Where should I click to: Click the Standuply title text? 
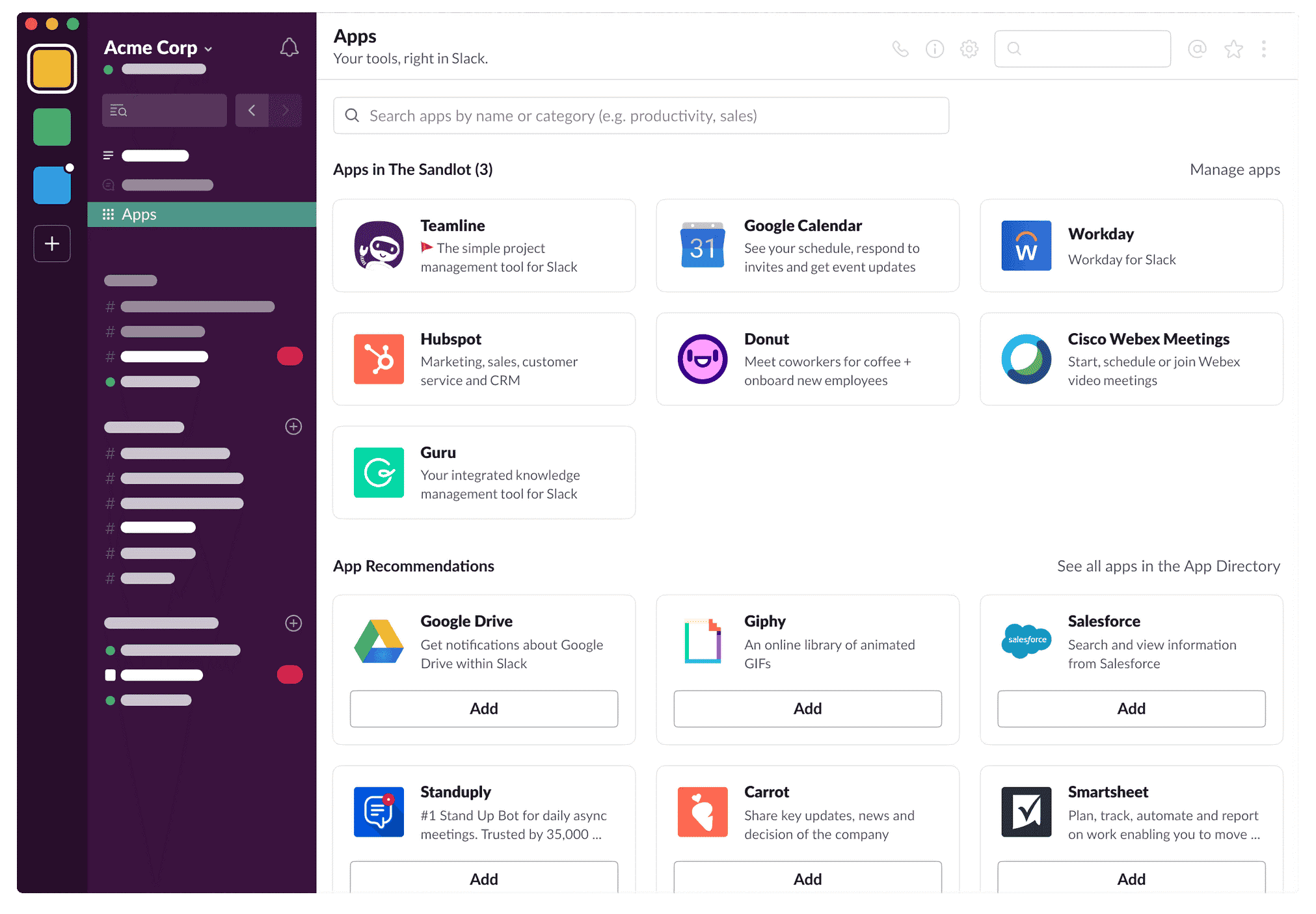[x=455, y=792]
